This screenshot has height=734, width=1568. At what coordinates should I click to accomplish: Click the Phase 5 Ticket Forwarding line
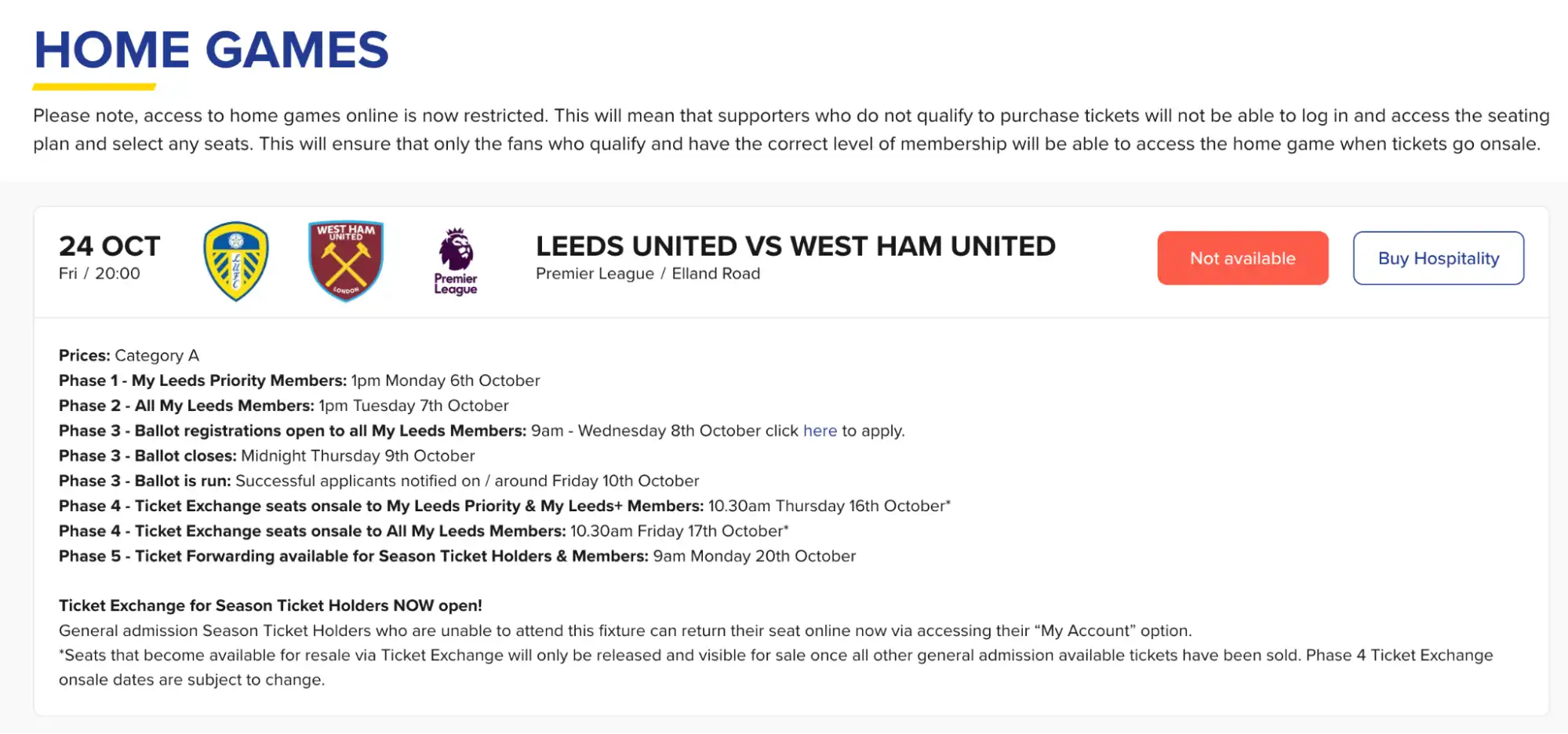point(457,556)
